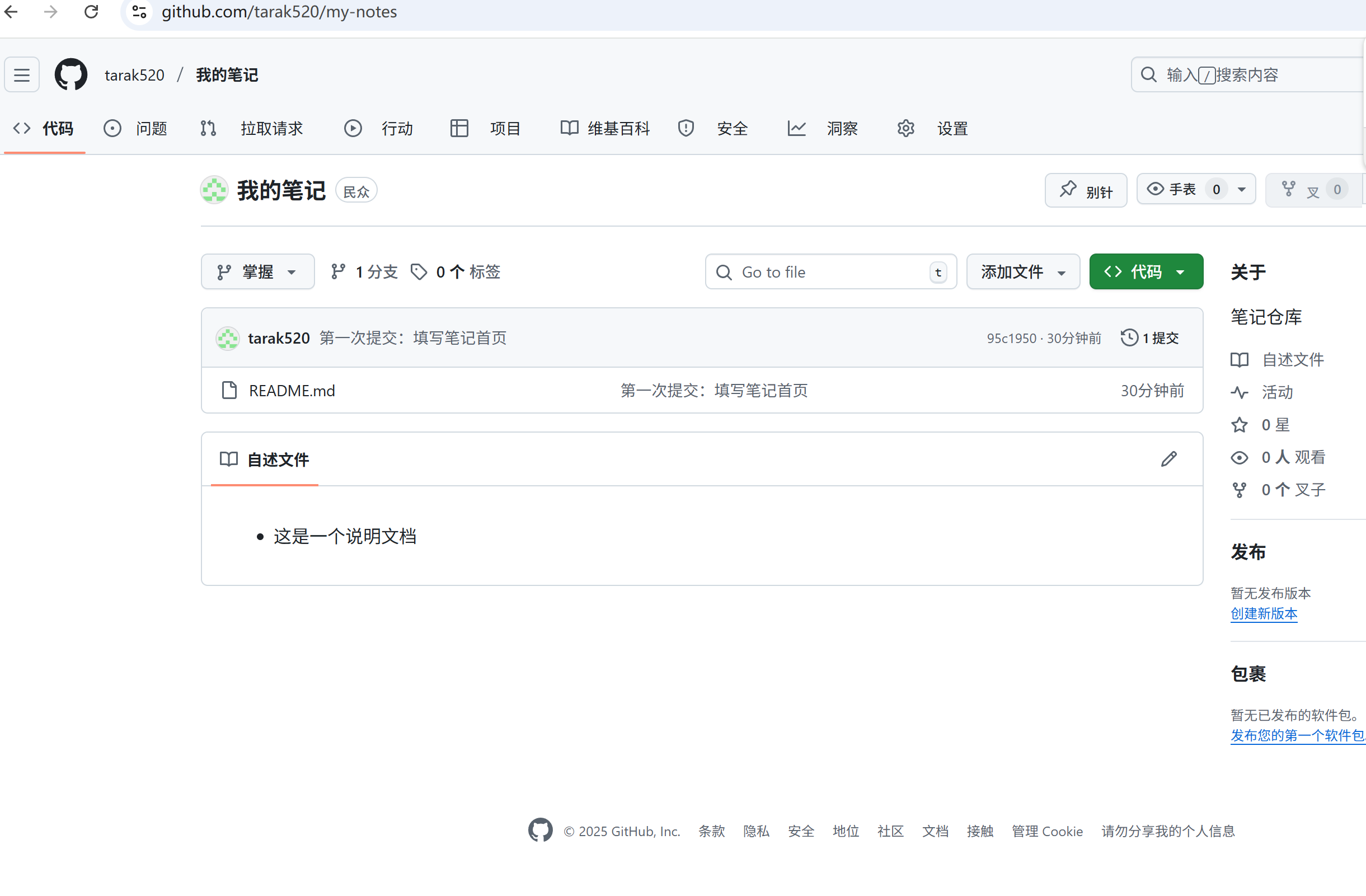Open the hamburger navigation menu
The image size is (1366, 896).
tap(22, 74)
